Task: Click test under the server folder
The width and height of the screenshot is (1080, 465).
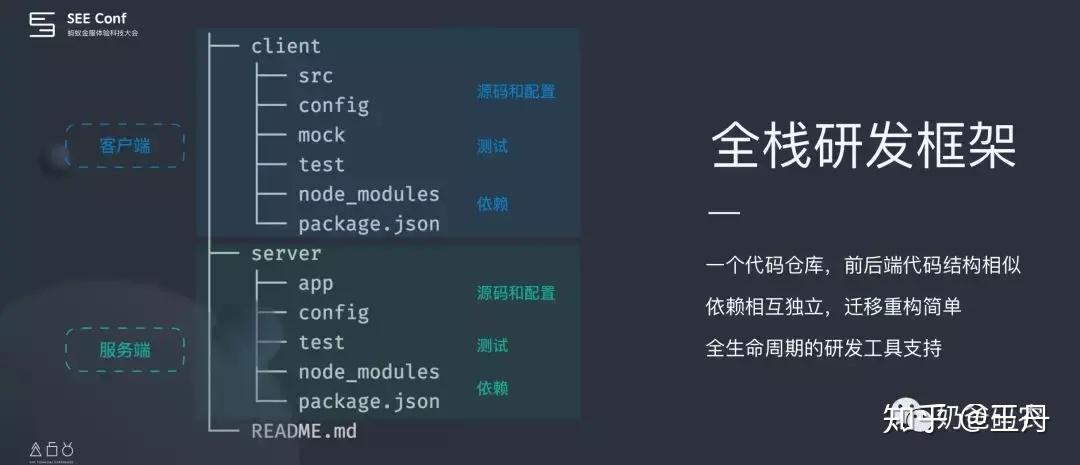Action: (x=321, y=342)
